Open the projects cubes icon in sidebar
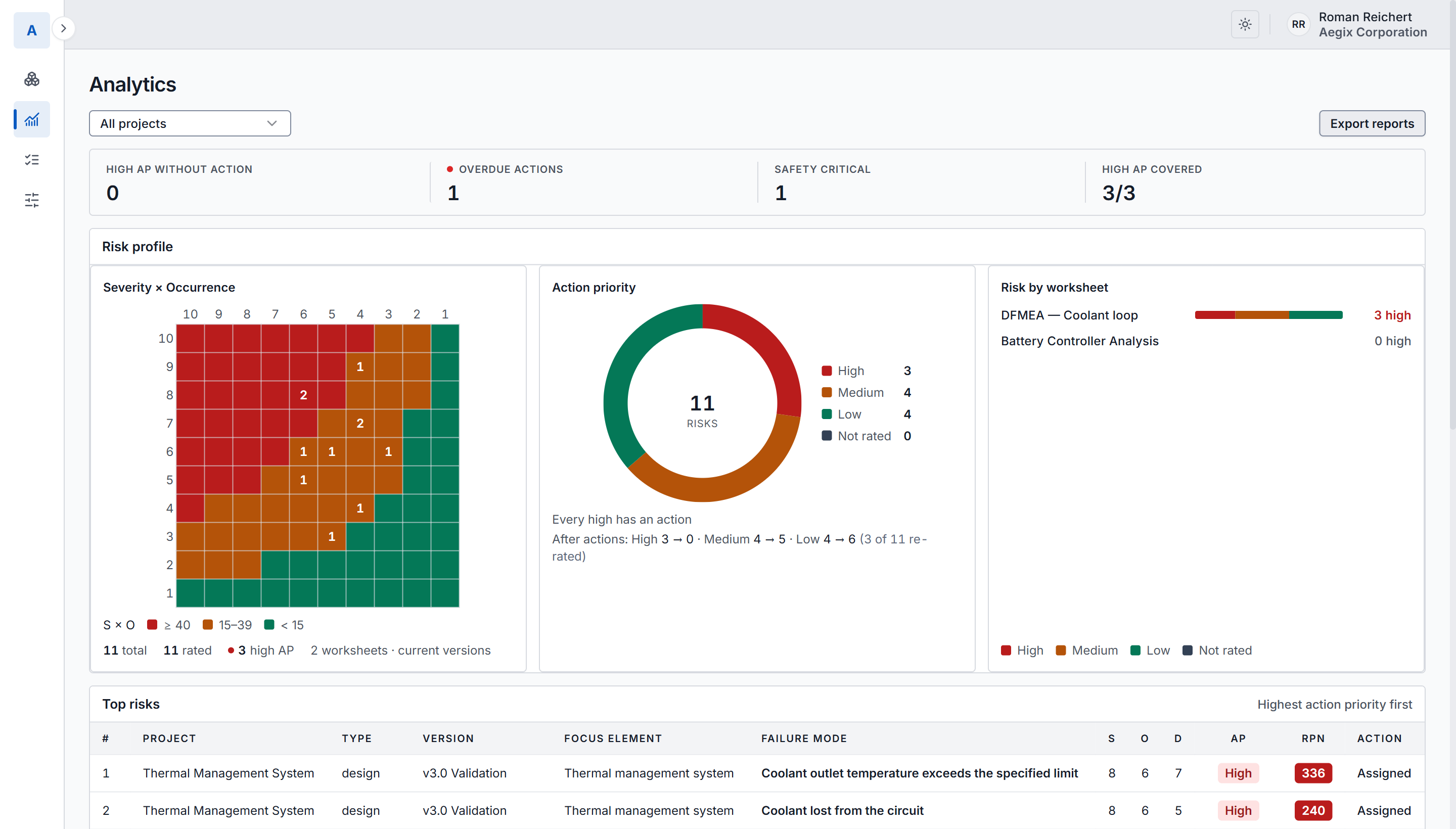The height and width of the screenshot is (829, 1456). coord(32,79)
